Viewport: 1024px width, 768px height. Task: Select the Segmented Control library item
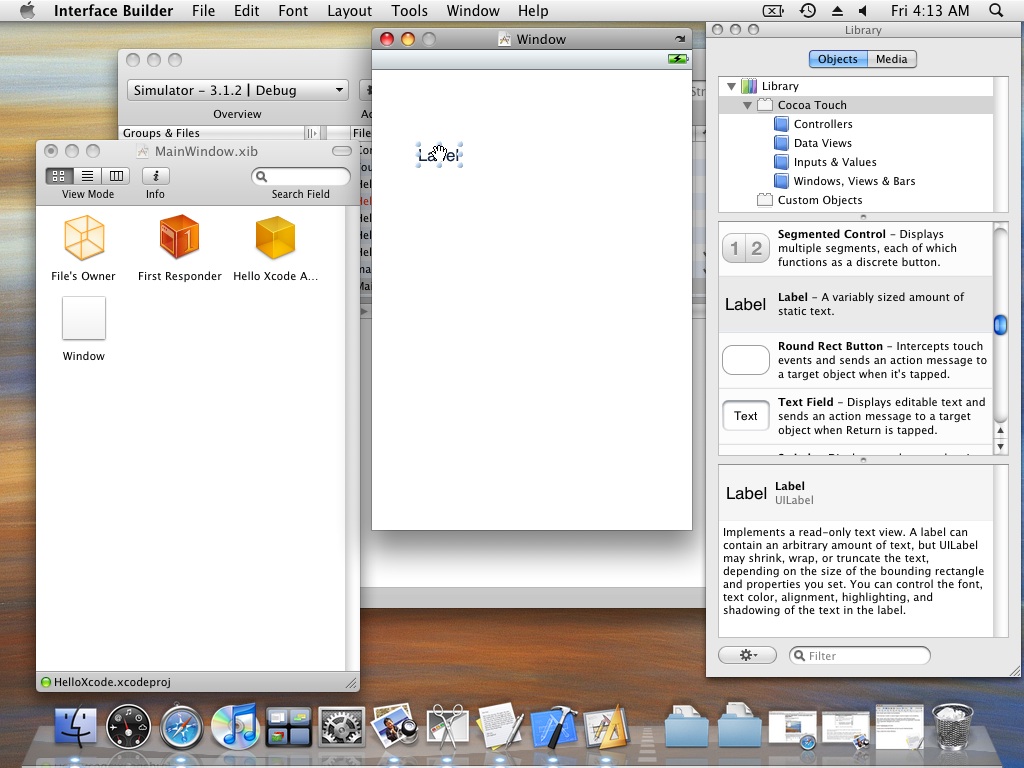(856, 248)
